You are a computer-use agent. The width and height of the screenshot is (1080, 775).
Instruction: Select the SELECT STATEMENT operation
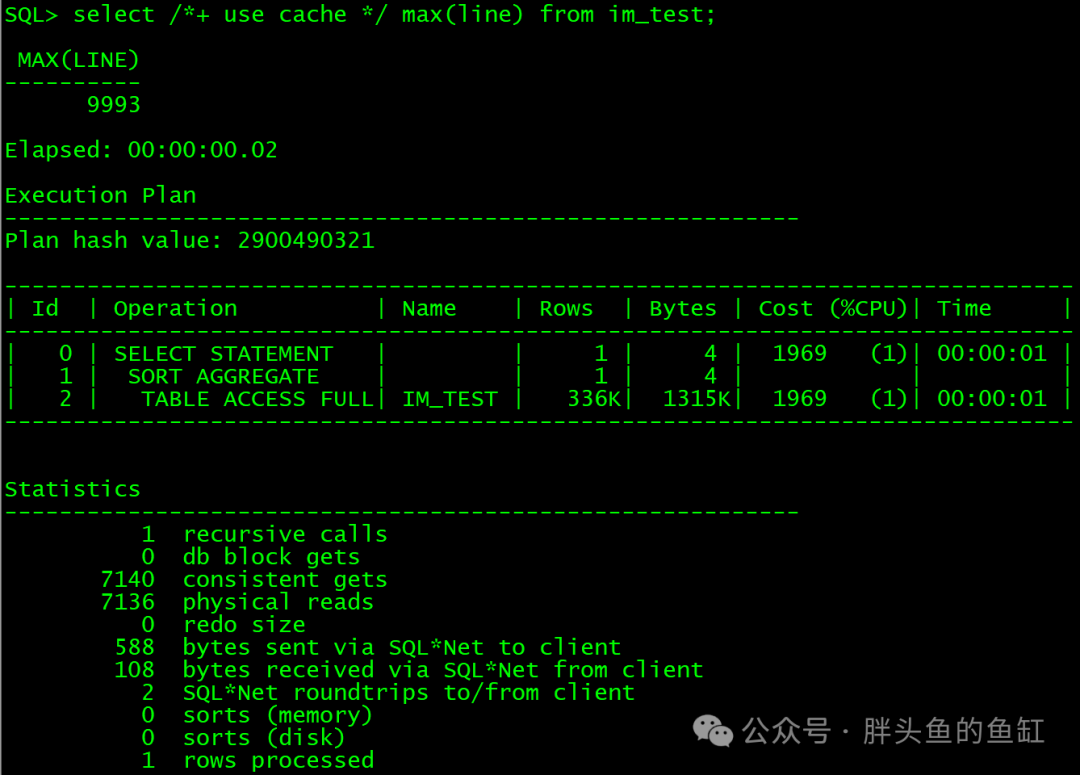(224, 353)
